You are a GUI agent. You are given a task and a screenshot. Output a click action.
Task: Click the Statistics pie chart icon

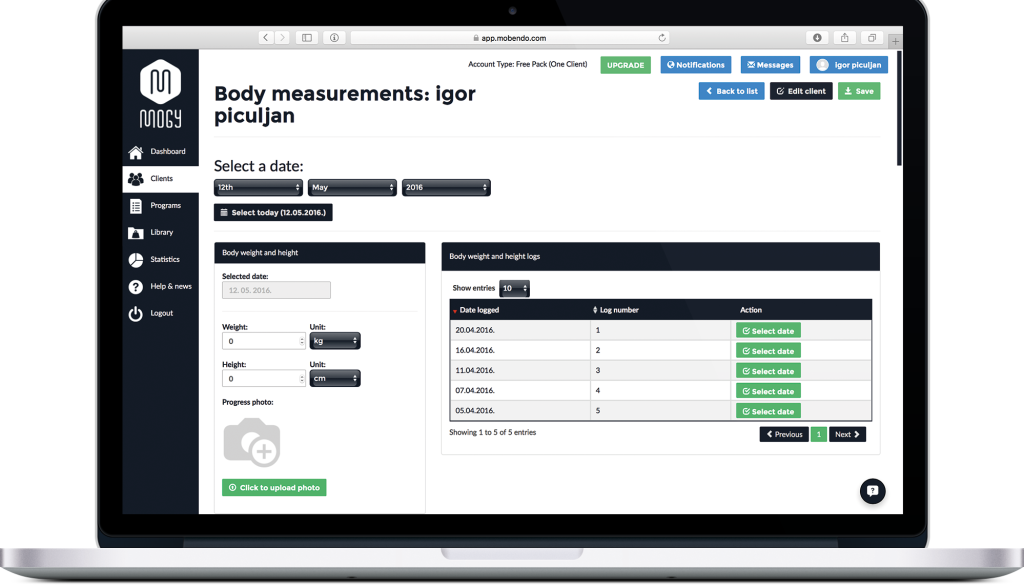(x=135, y=260)
